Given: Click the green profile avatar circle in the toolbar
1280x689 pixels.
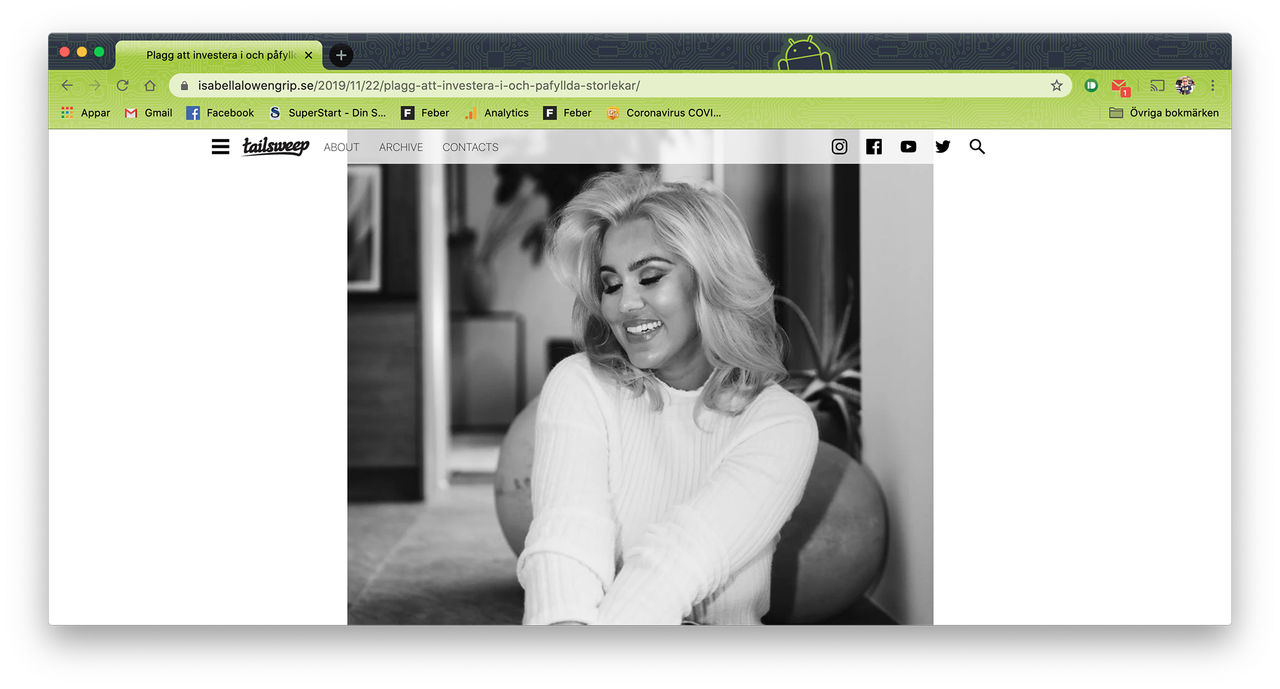Looking at the screenshot, I should (1185, 85).
